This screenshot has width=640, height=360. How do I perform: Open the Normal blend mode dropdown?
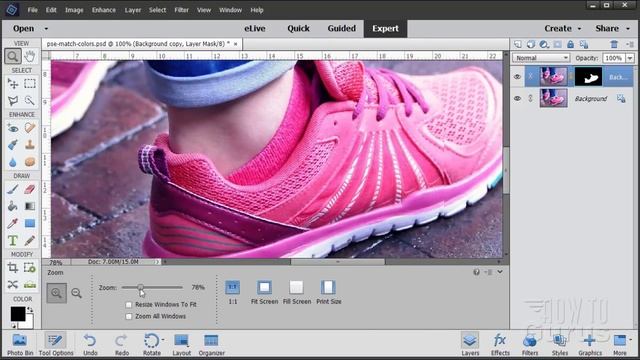541,58
